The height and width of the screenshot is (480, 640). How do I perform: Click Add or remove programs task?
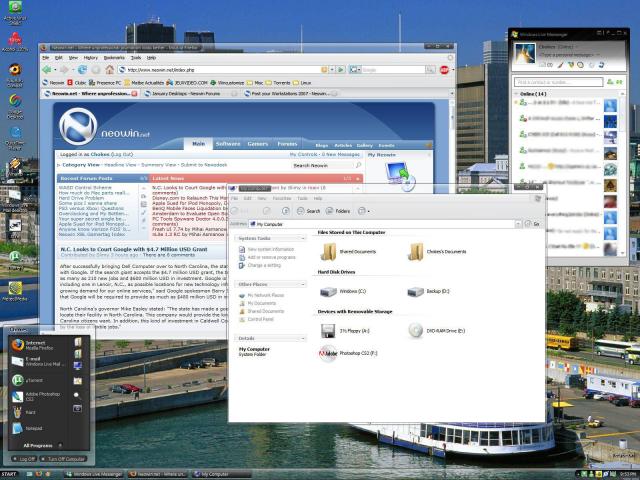point(267,258)
